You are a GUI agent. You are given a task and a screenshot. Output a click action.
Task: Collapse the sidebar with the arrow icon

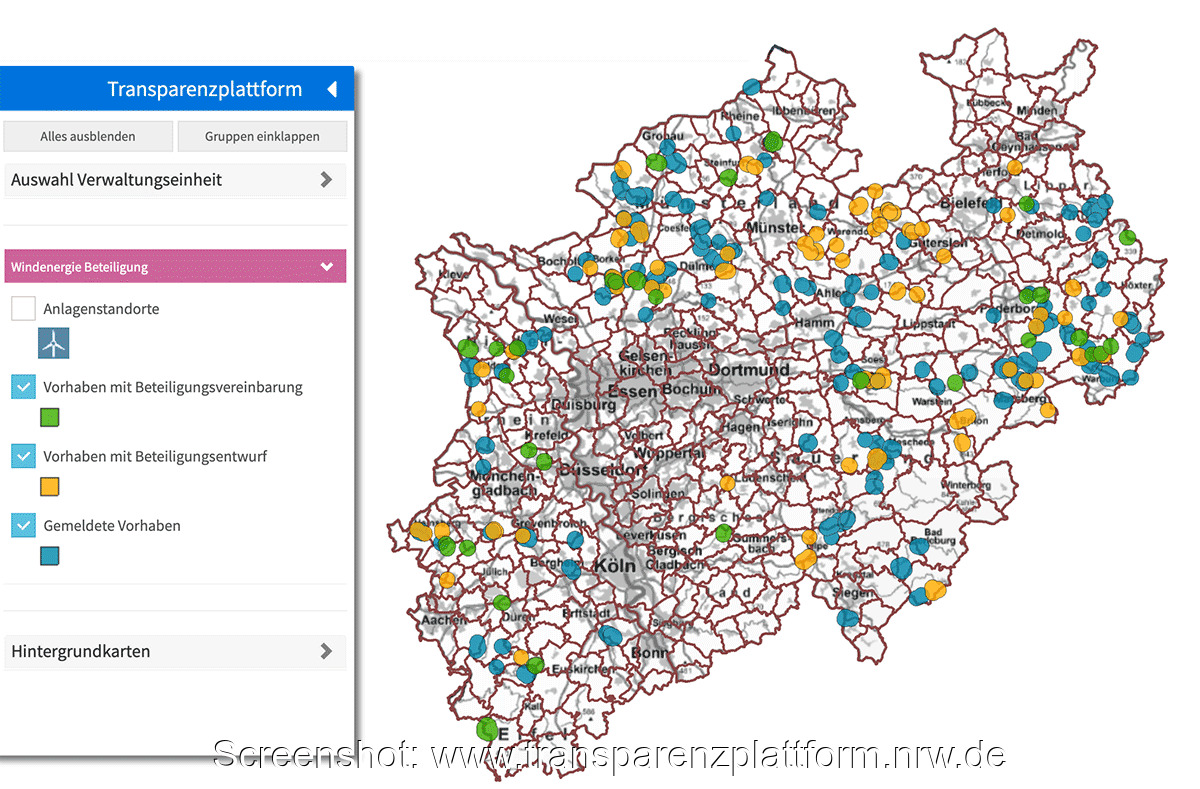[x=333, y=88]
